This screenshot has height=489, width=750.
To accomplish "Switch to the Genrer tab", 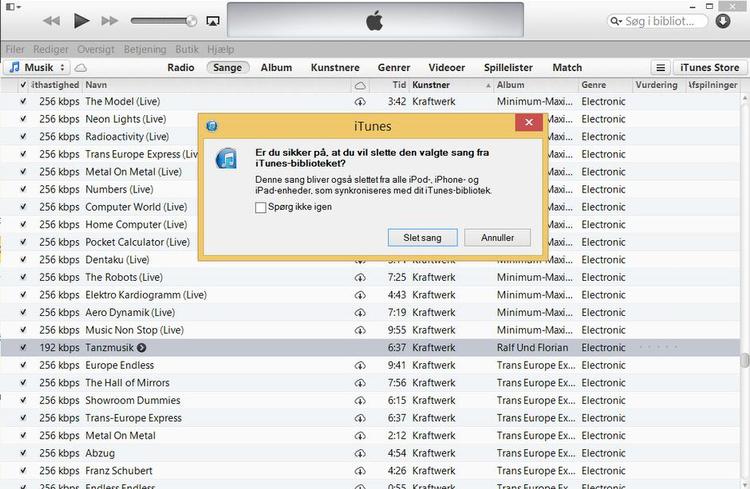I will (x=394, y=67).
